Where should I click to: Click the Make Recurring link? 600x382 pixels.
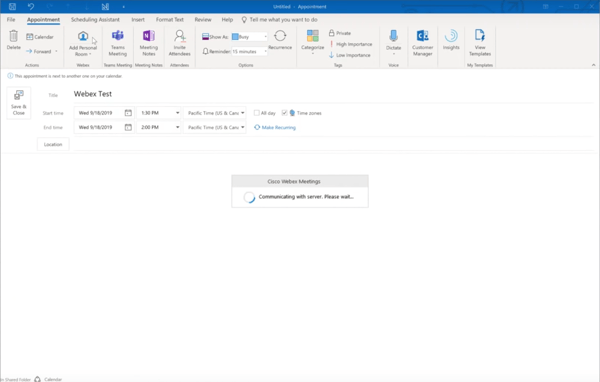pyautogui.click(x=275, y=127)
